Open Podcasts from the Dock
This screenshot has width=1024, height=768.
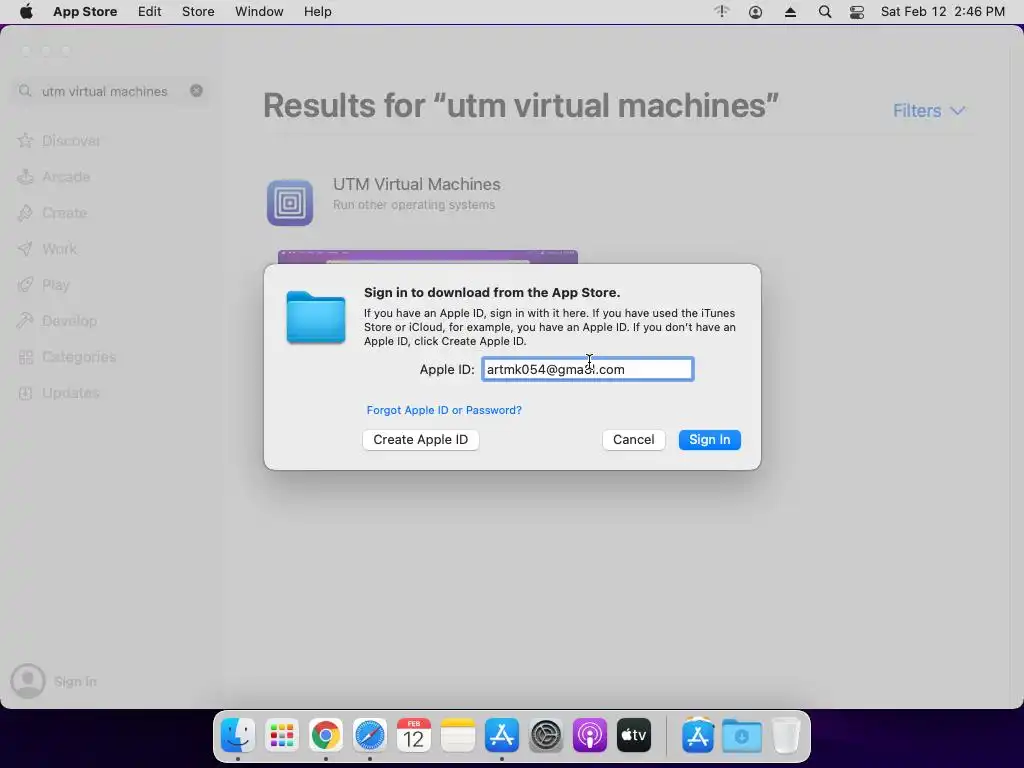[x=590, y=735]
